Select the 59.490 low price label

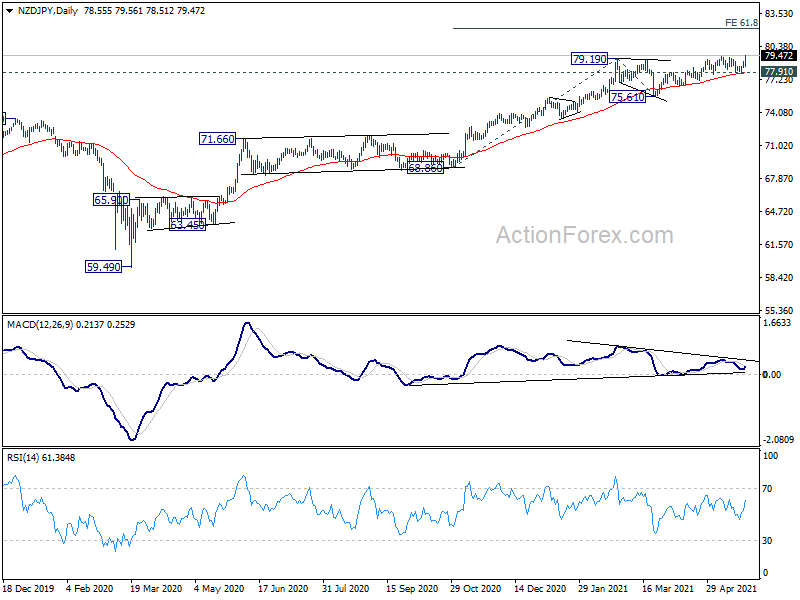[104, 267]
